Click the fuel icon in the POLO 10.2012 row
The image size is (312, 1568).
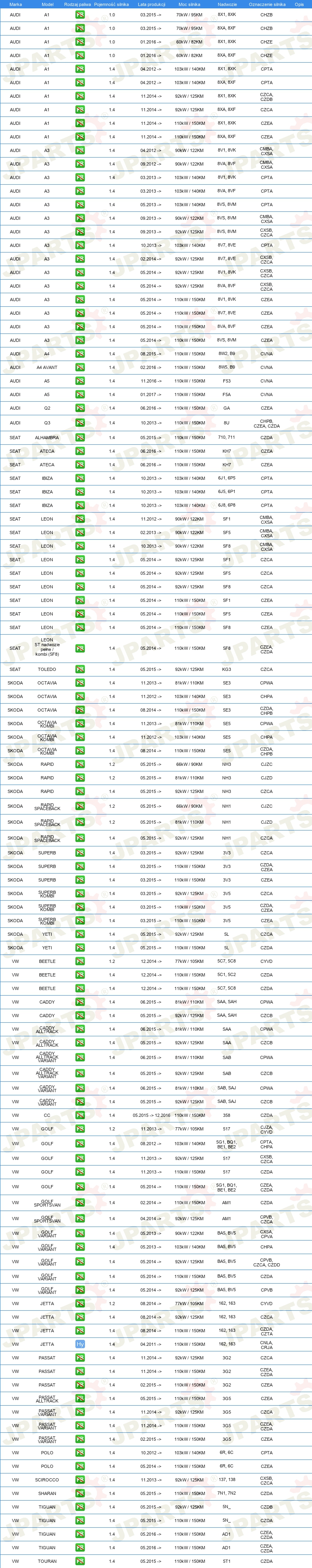80,1452
